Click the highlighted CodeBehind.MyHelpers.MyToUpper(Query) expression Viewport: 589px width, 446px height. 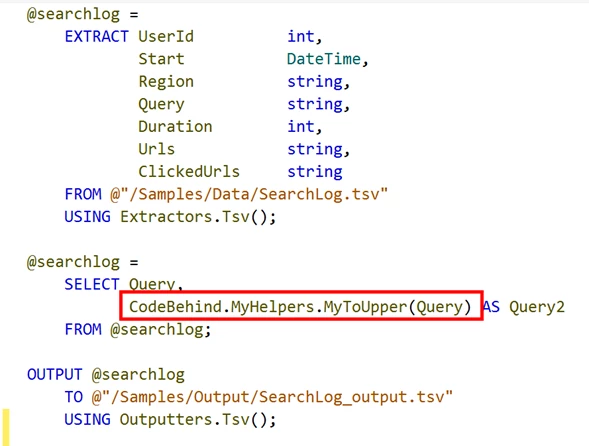[x=300, y=307]
